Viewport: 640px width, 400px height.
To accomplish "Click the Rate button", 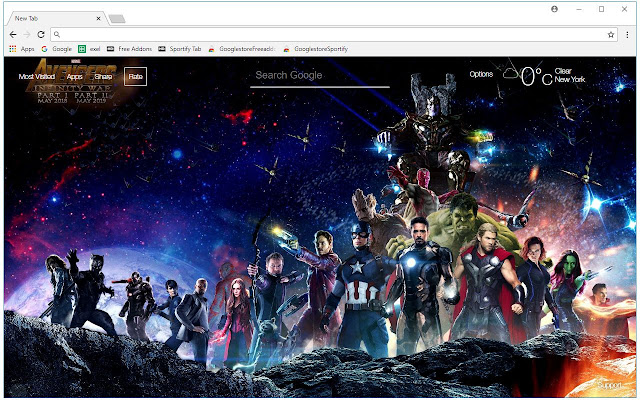I will (136, 76).
